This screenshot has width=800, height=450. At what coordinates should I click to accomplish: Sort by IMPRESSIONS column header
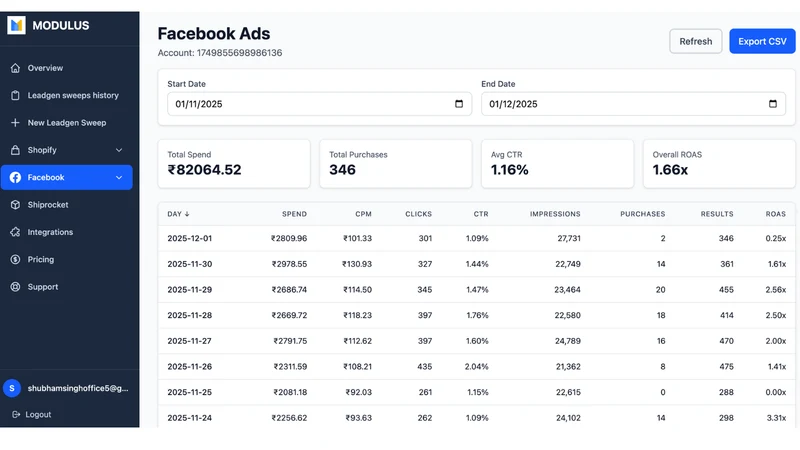pyautogui.click(x=555, y=214)
